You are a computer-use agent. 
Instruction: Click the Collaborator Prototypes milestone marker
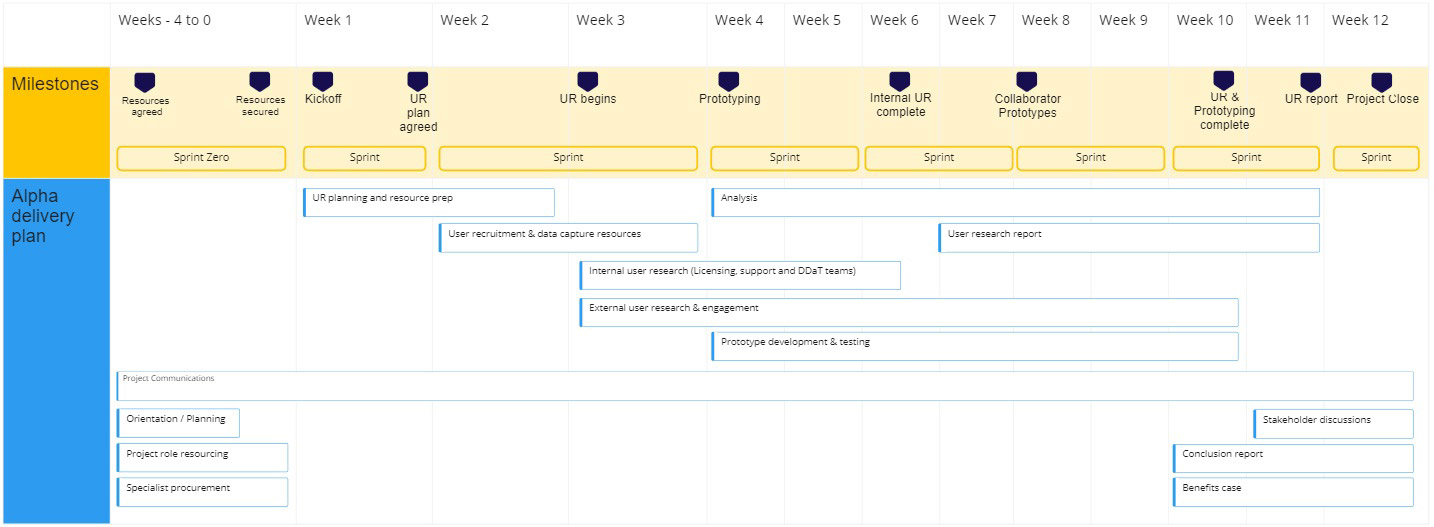pos(1027,82)
